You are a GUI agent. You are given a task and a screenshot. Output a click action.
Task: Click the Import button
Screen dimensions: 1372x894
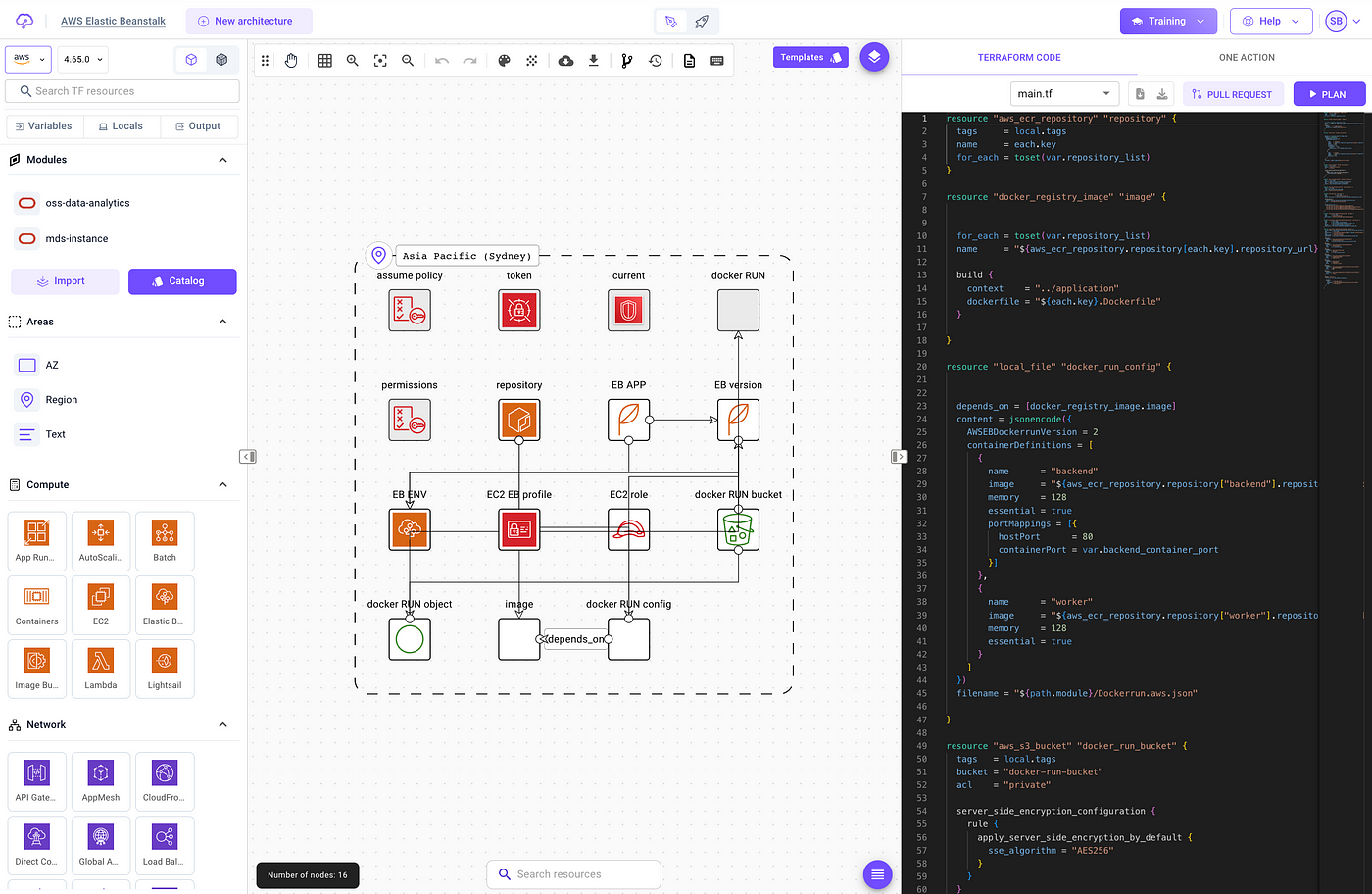pyautogui.click(x=65, y=281)
